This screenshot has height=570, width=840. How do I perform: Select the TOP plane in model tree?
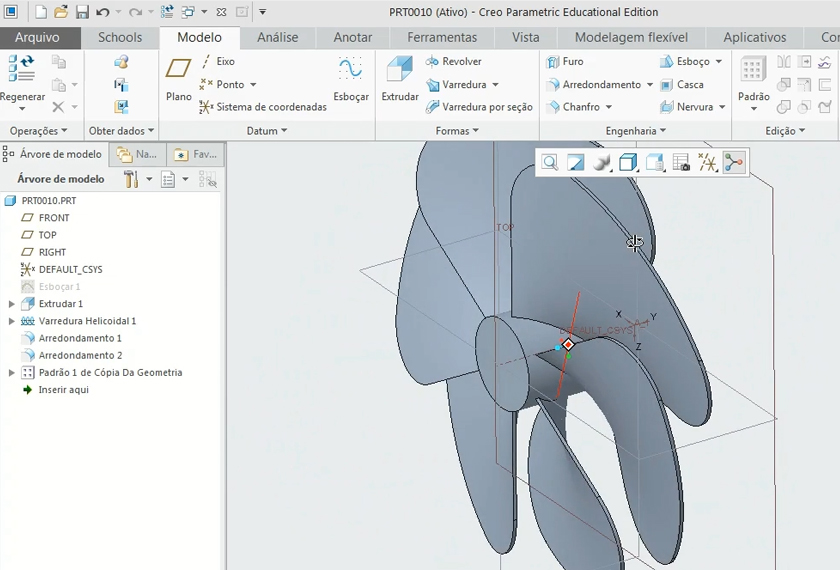pos(47,235)
